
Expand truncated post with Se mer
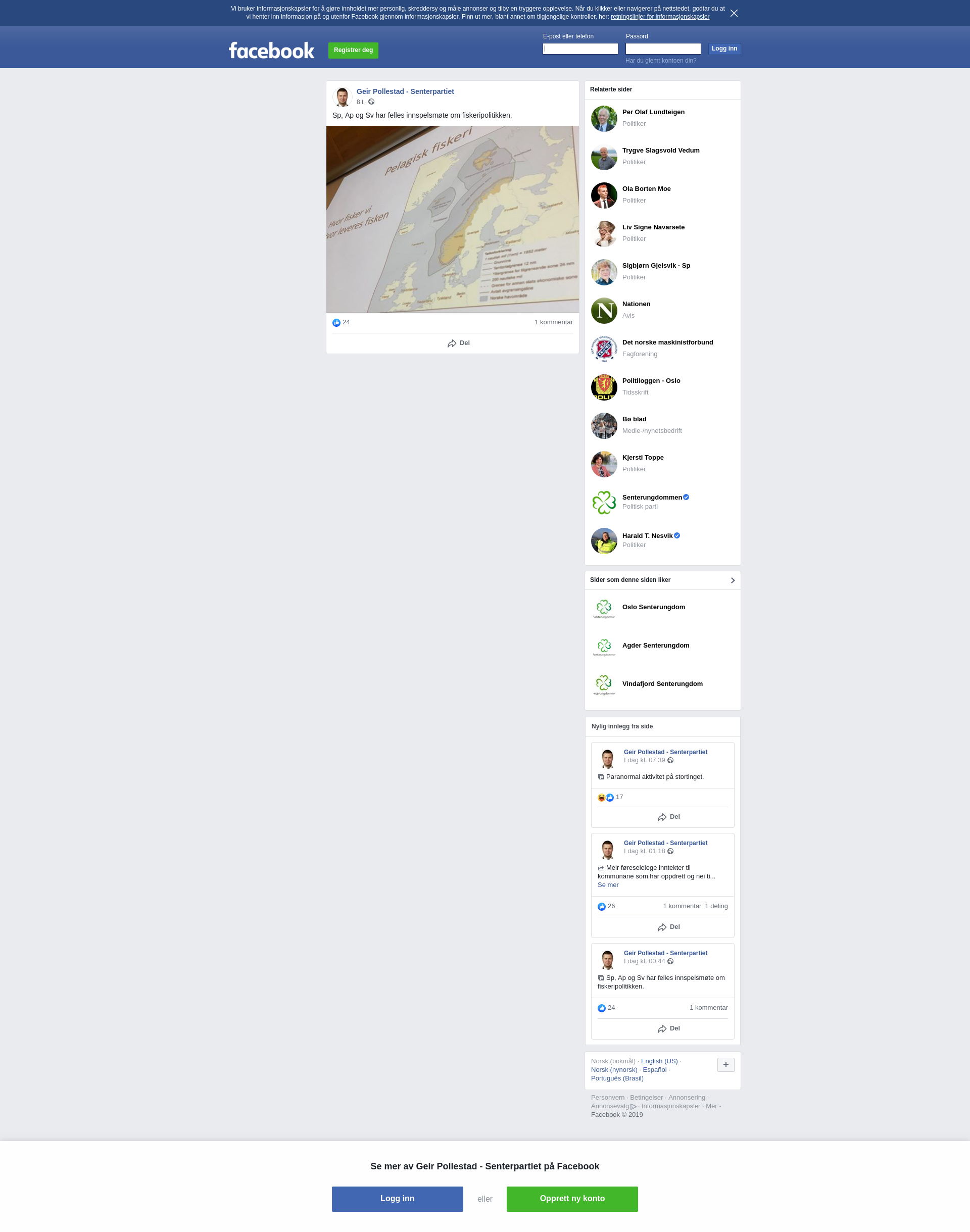pyautogui.click(x=608, y=884)
